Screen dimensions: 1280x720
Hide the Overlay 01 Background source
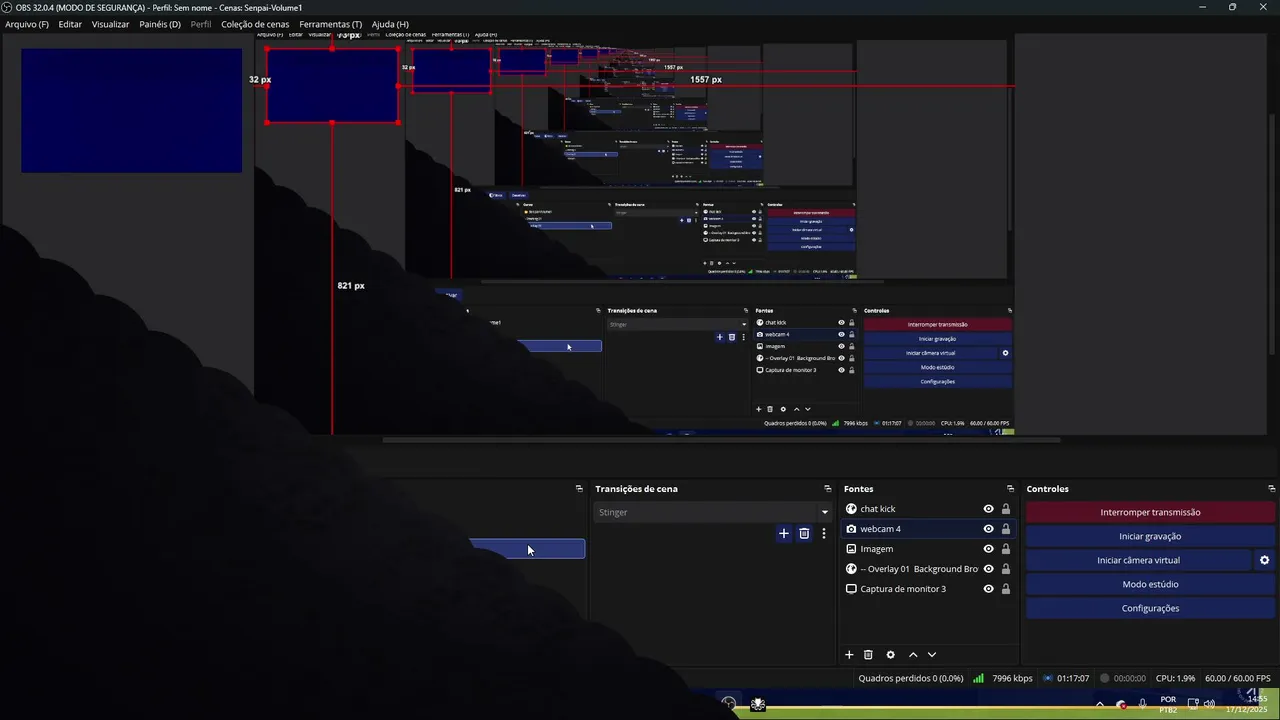pos(988,569)
